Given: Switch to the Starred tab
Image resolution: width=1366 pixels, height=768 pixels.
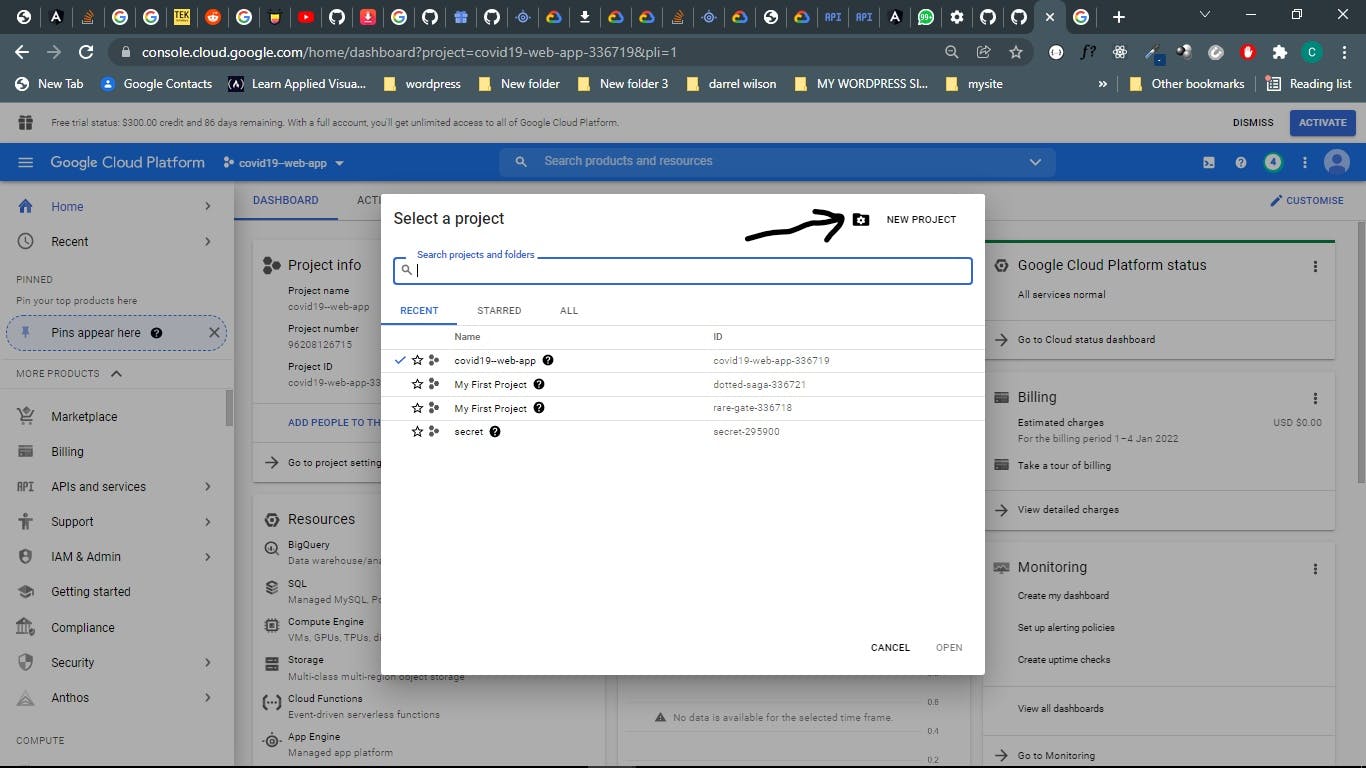Looking at the screenshot, I should coord(499,310).
